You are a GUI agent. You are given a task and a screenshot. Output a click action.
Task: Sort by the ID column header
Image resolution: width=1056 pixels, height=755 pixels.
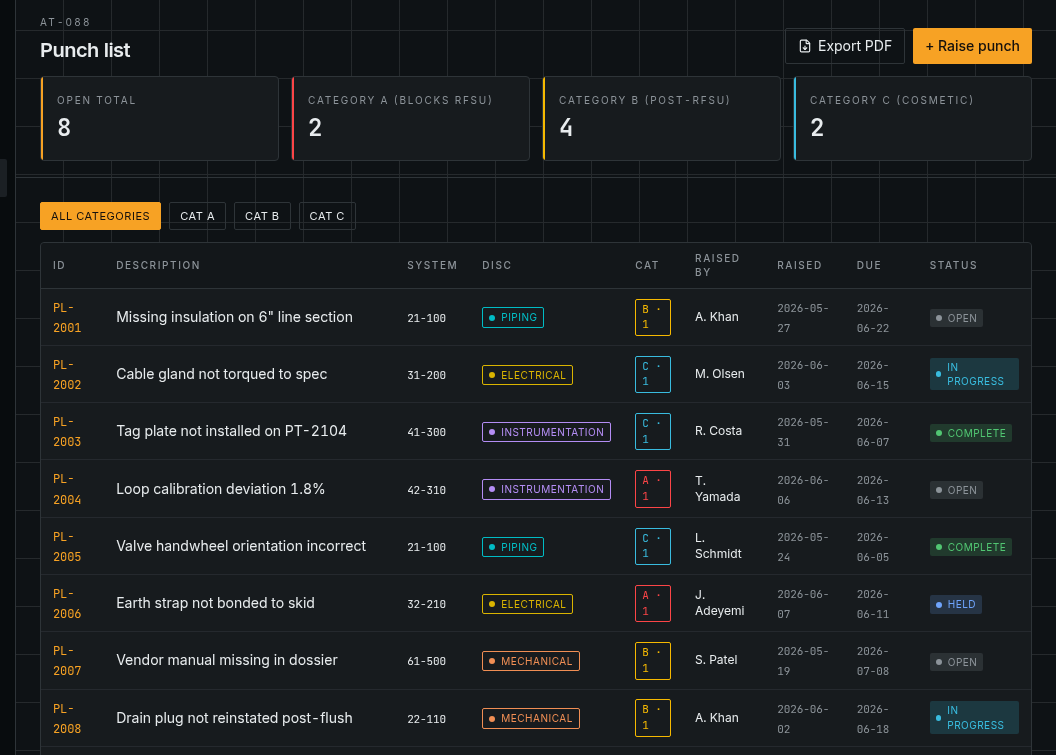coord(59,265)
